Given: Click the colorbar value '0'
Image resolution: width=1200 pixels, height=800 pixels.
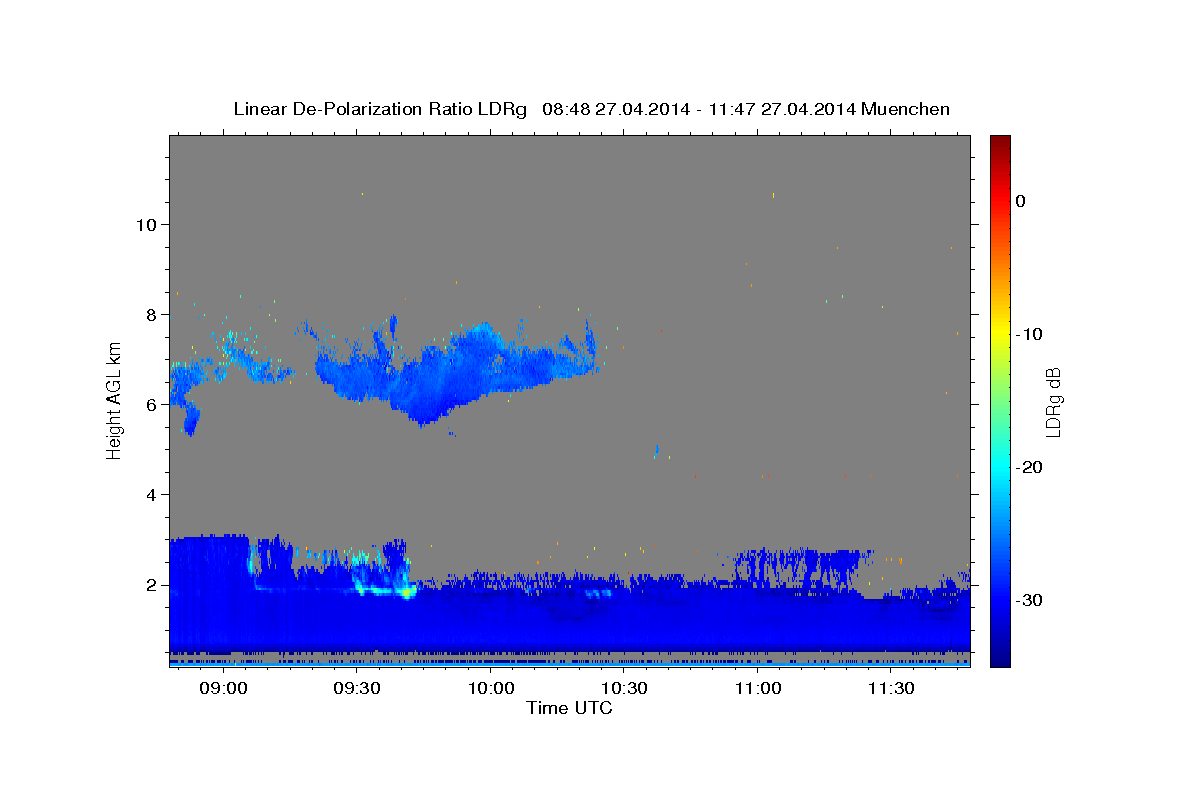Looking at the screenshot, I should point(1021,201).
